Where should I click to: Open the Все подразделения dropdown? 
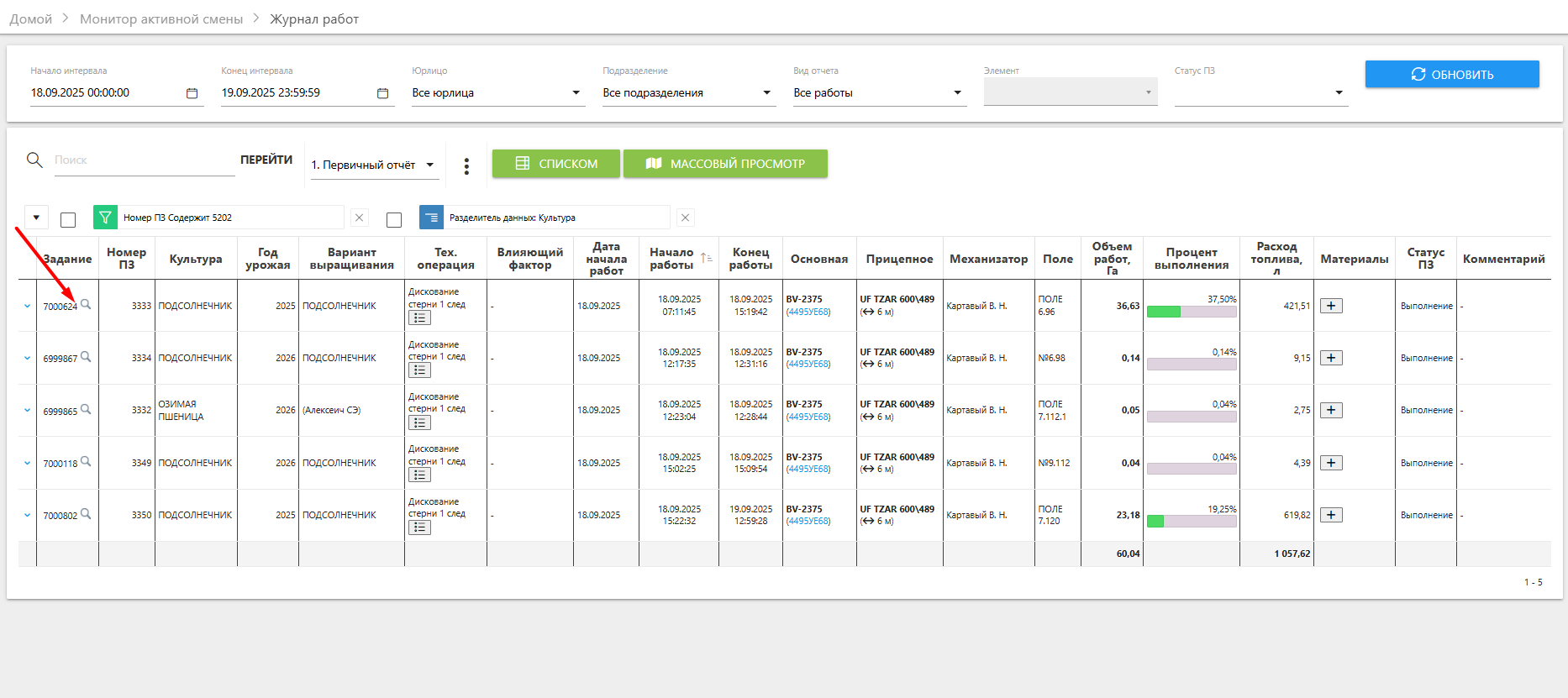pyautogui.click(x=687, y=93)
